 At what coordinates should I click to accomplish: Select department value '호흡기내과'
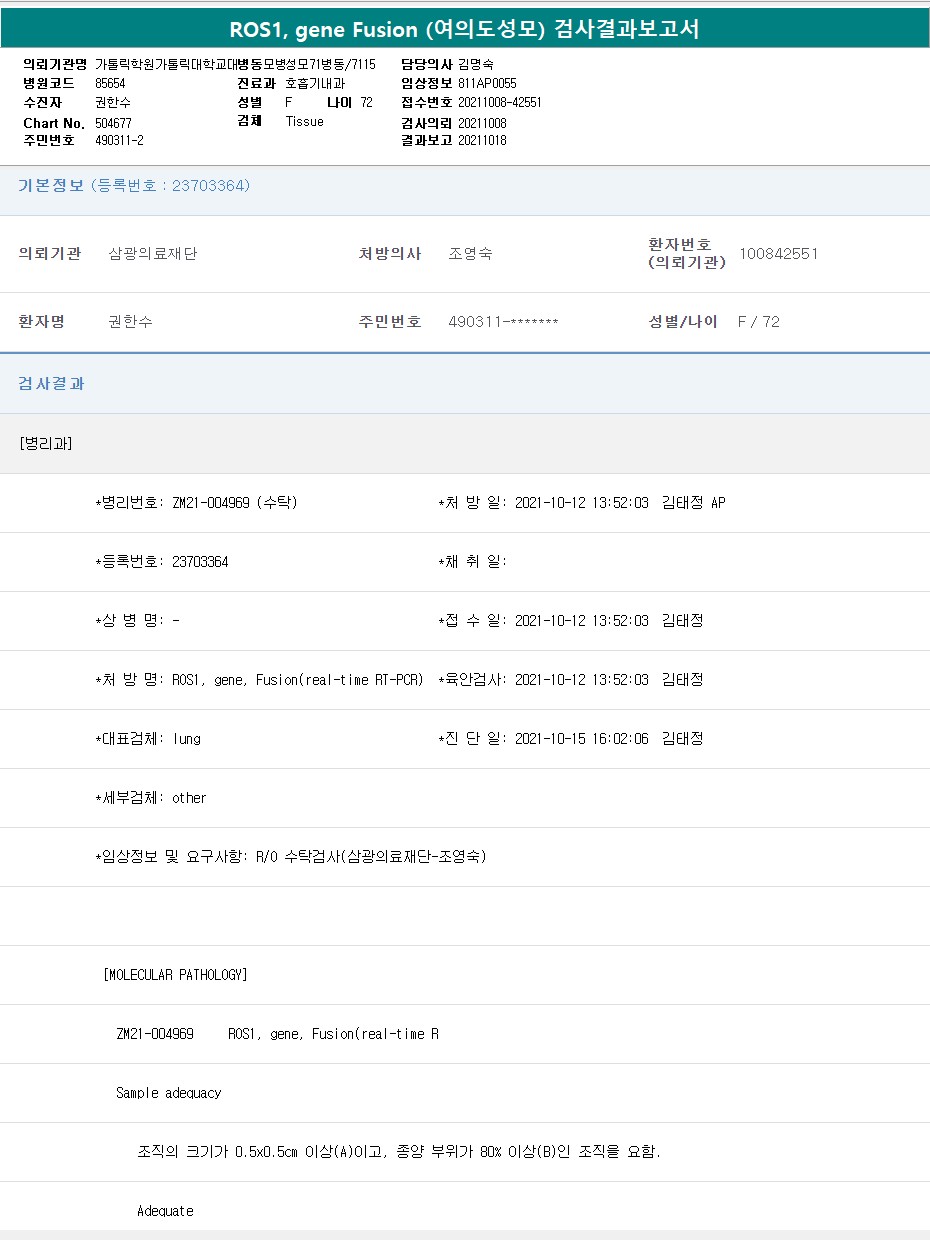coord(315,83)
